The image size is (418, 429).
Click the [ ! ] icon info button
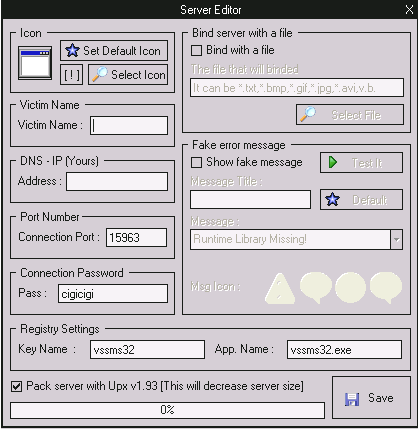[x=71, y=75]
